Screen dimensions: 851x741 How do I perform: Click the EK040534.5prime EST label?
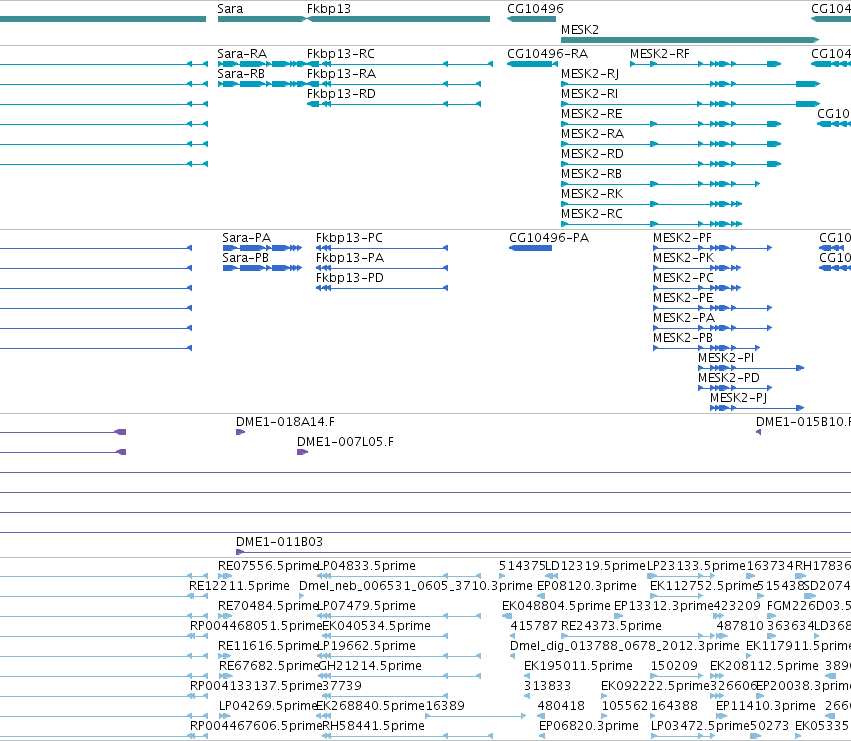(377, 626)
